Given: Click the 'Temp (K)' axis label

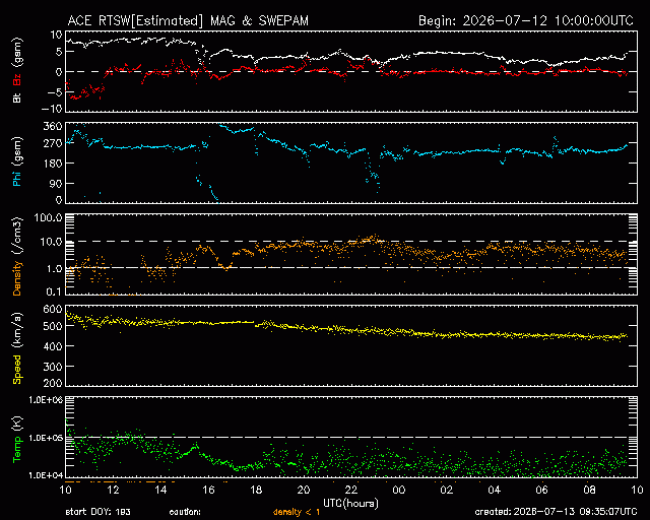Looking at the screenshot, I should (x=17, y=440).
